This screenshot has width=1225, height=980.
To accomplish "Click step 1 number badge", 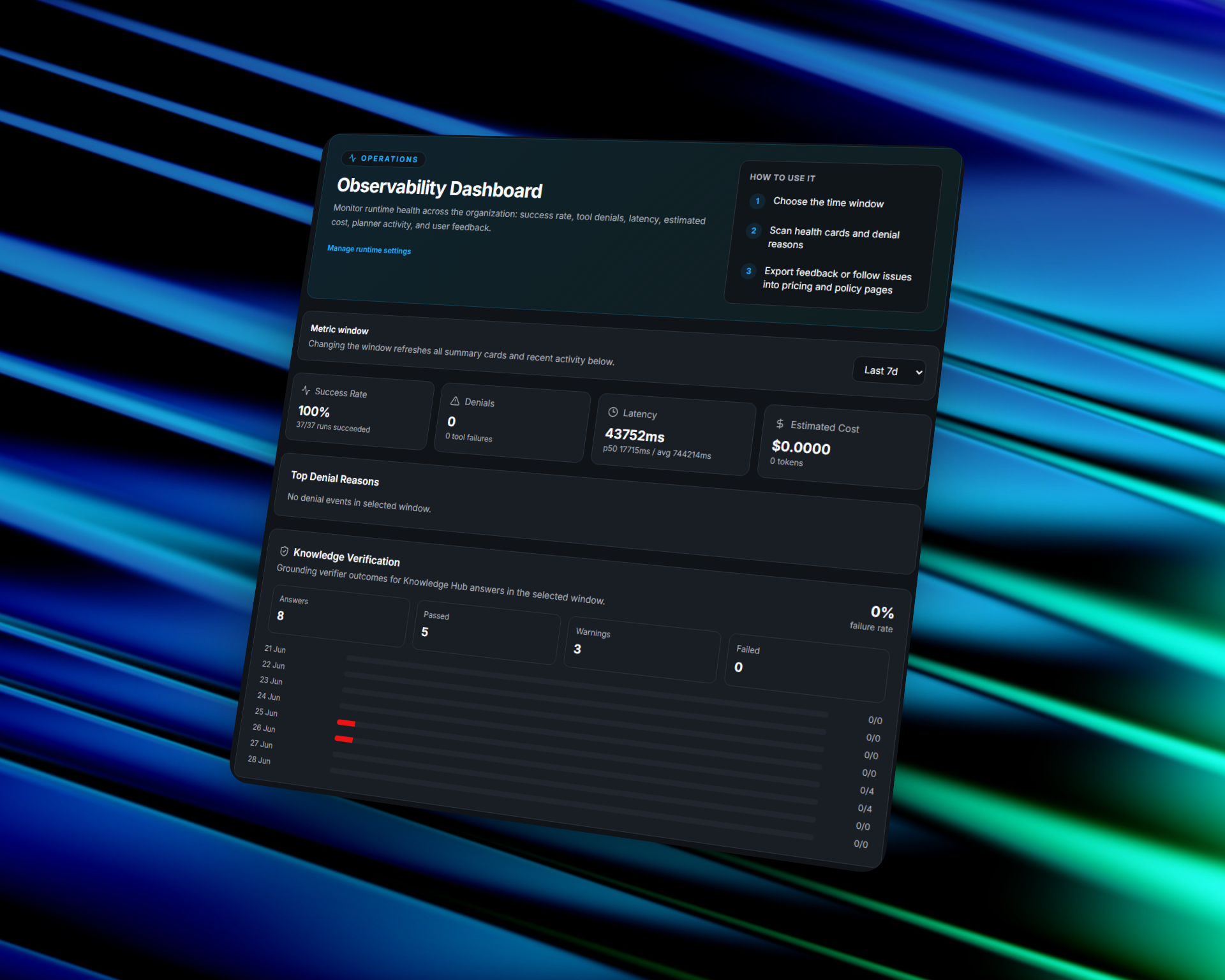I will coord(757,201).
